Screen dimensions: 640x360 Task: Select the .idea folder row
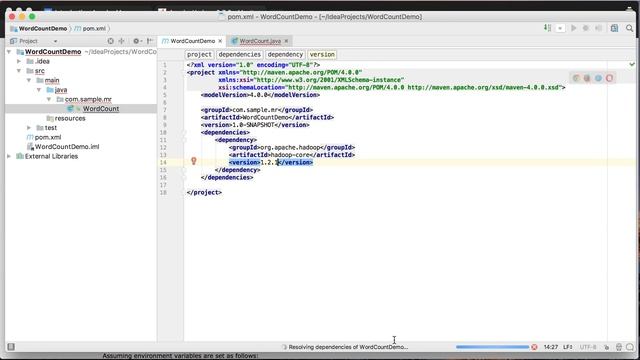81,61
